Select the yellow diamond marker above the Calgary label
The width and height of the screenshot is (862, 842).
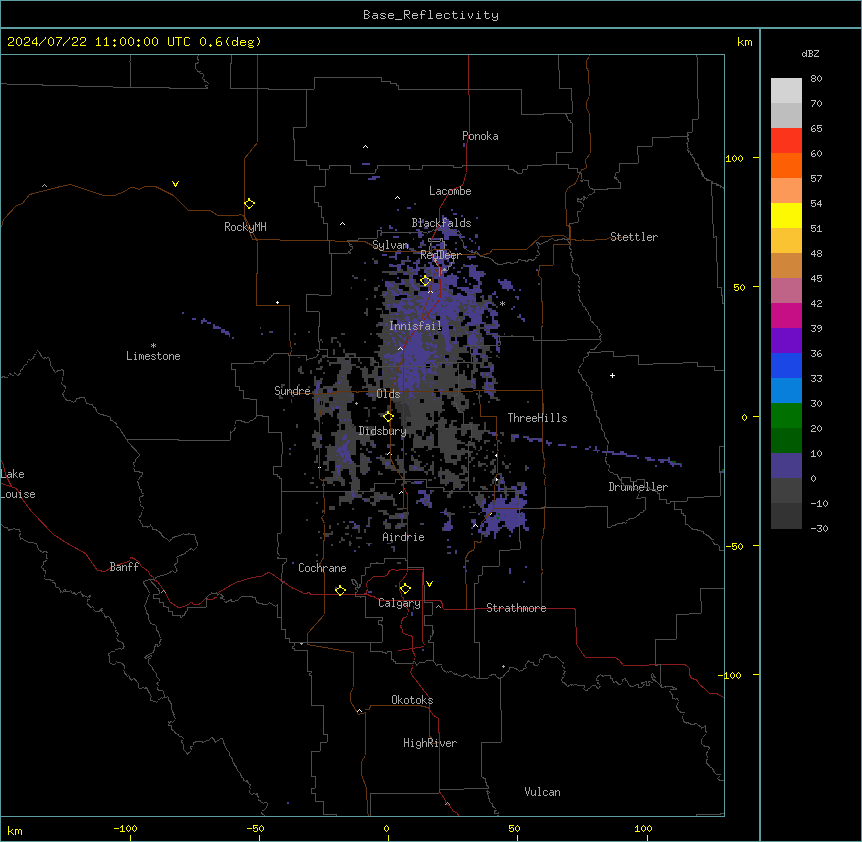[x=405, y=589]
